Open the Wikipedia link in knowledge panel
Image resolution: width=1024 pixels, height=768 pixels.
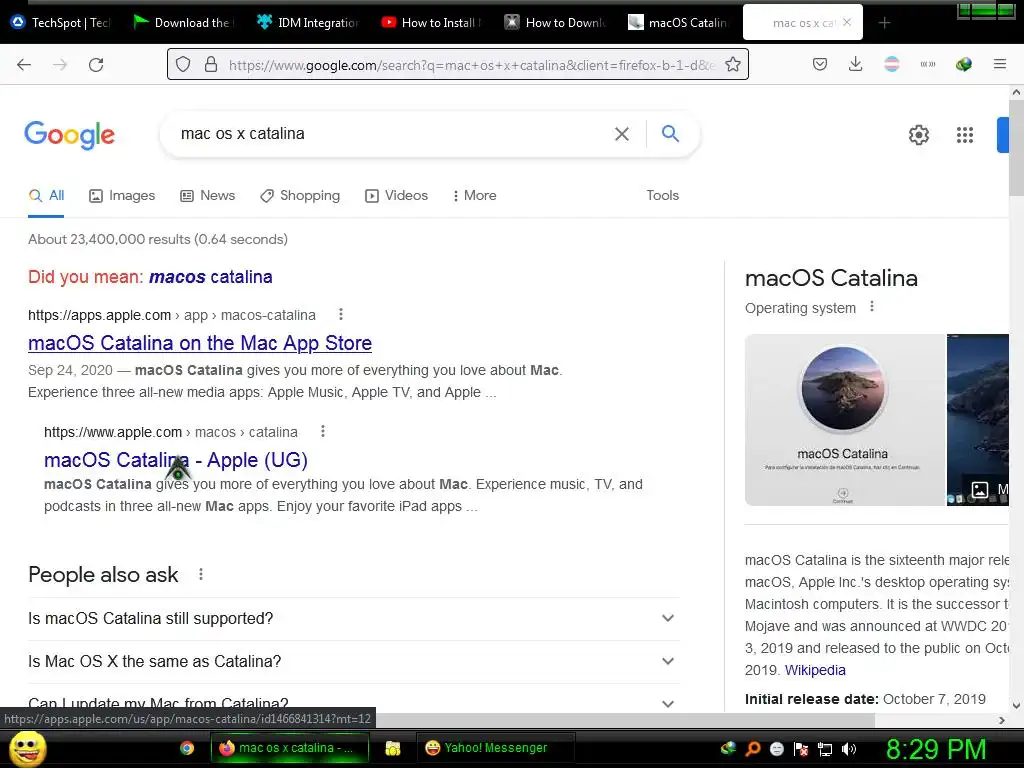[x=814, y=670]
